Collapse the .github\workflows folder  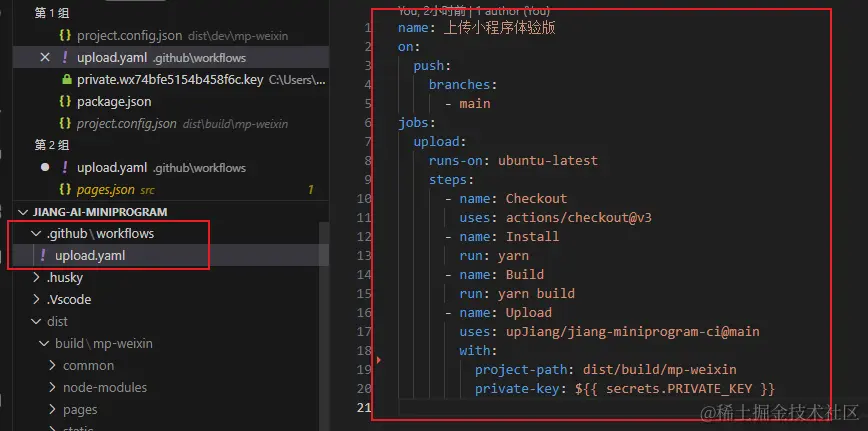[37, 234]
